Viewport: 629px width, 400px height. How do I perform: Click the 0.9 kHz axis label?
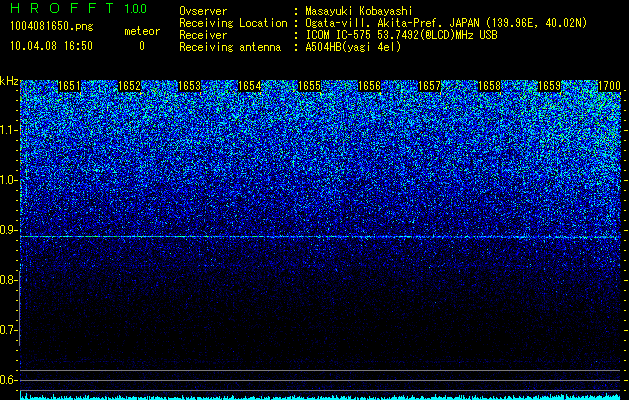9,230
